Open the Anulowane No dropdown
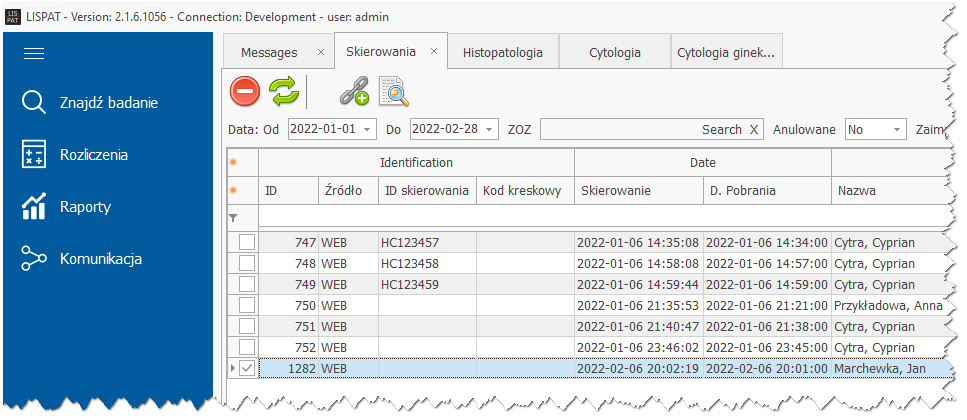Viewport: 967px width, 420px height. (x=896, y=130)
